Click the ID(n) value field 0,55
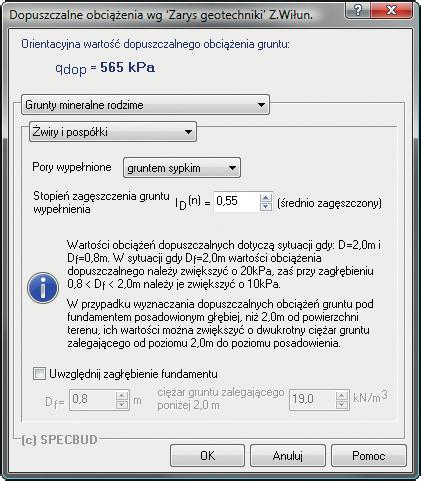Viewport: 421px width, 481px height. click(x=236, y=201)
